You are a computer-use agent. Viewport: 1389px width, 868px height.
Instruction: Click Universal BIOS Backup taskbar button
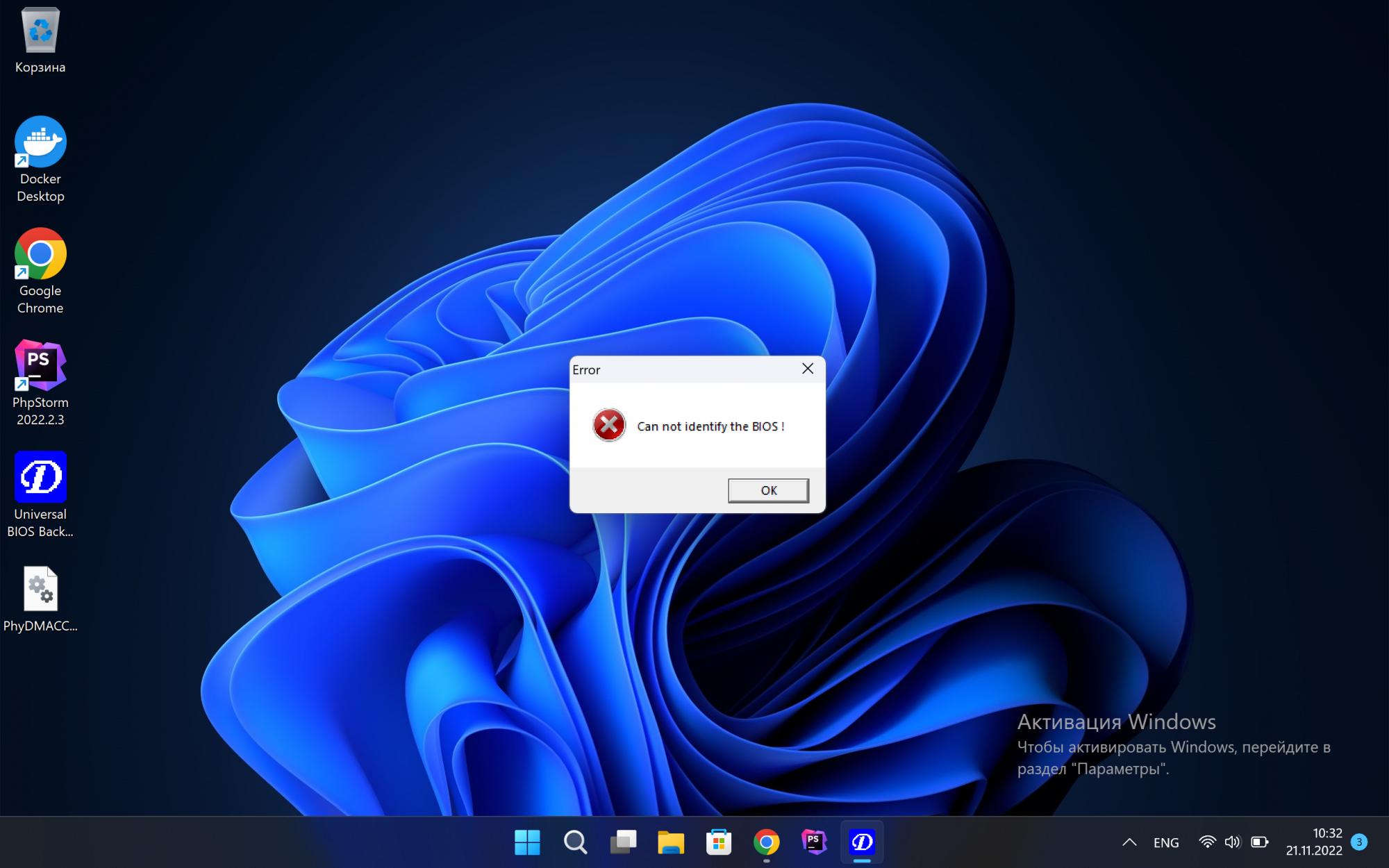[862, 842]
